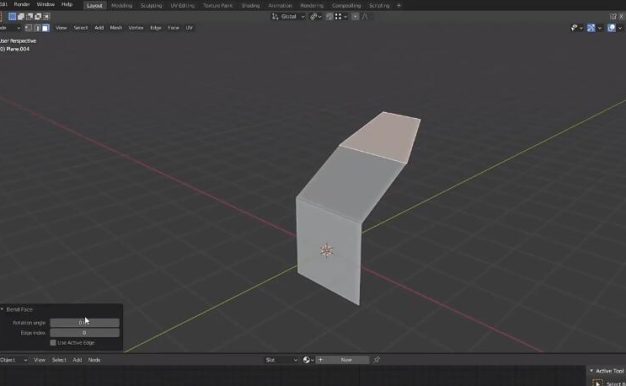Screen dimensions: 626x386
Task: Click the Rotation angle value field
Action: 85,323
